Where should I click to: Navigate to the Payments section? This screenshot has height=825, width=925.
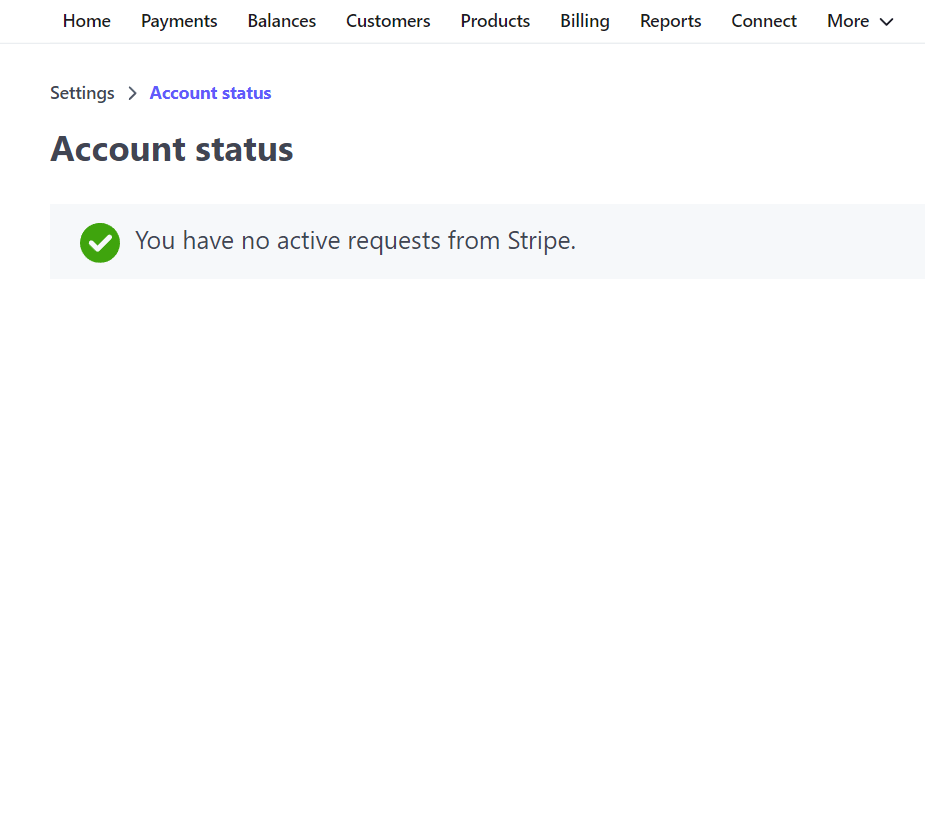[179, 21]
